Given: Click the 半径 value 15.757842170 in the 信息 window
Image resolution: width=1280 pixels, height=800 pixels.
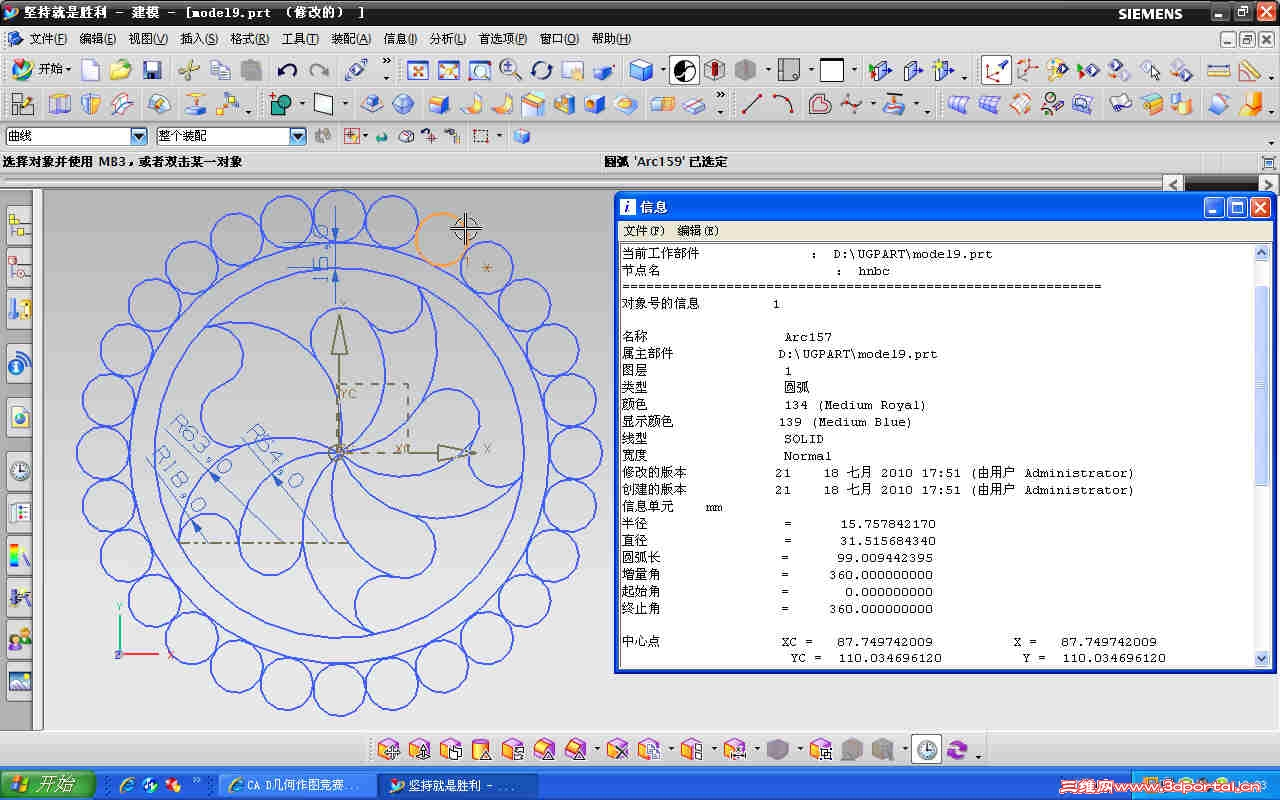Looking at the screenshot, I should [x=888, y=524].
